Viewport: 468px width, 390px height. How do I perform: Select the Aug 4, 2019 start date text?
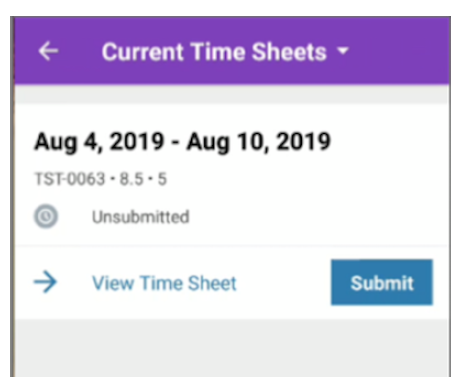pos(99,142)
